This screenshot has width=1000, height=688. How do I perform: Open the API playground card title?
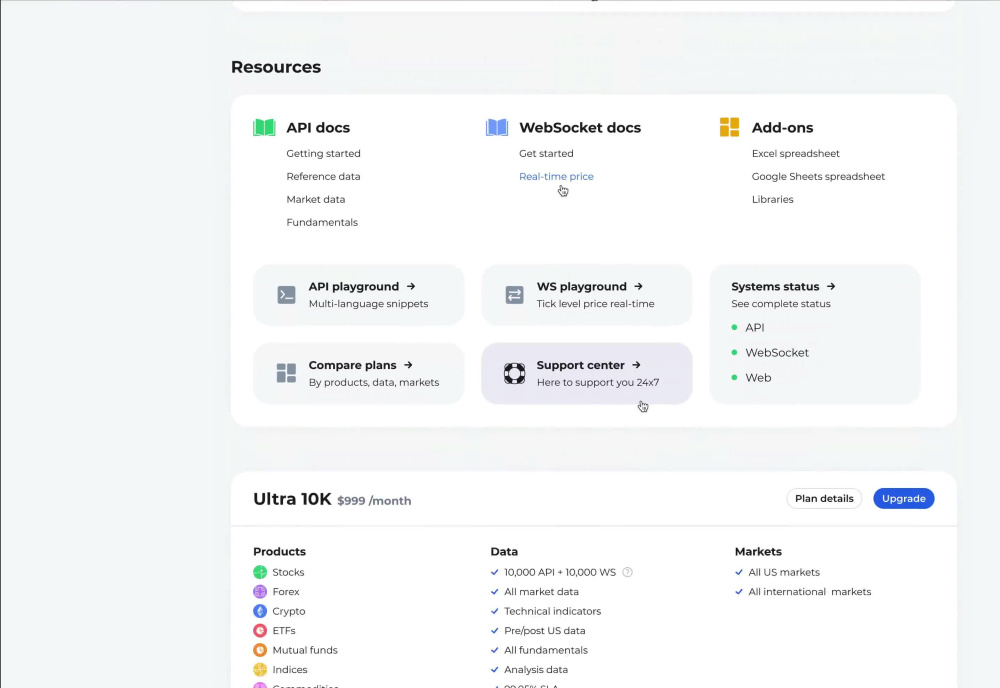(354, 287)
